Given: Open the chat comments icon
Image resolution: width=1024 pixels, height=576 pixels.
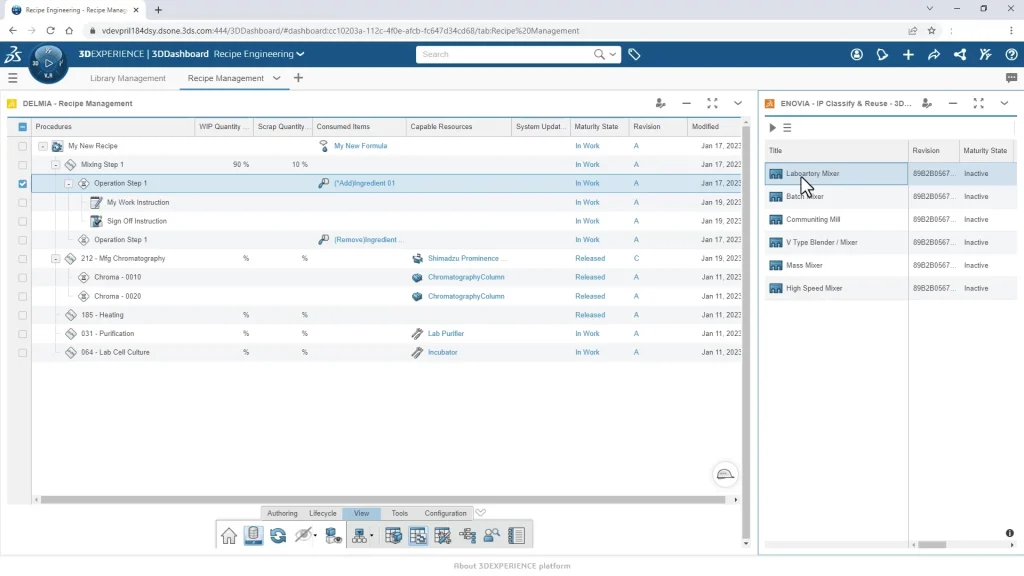Looking at the screenshot, I should 1011,78.
